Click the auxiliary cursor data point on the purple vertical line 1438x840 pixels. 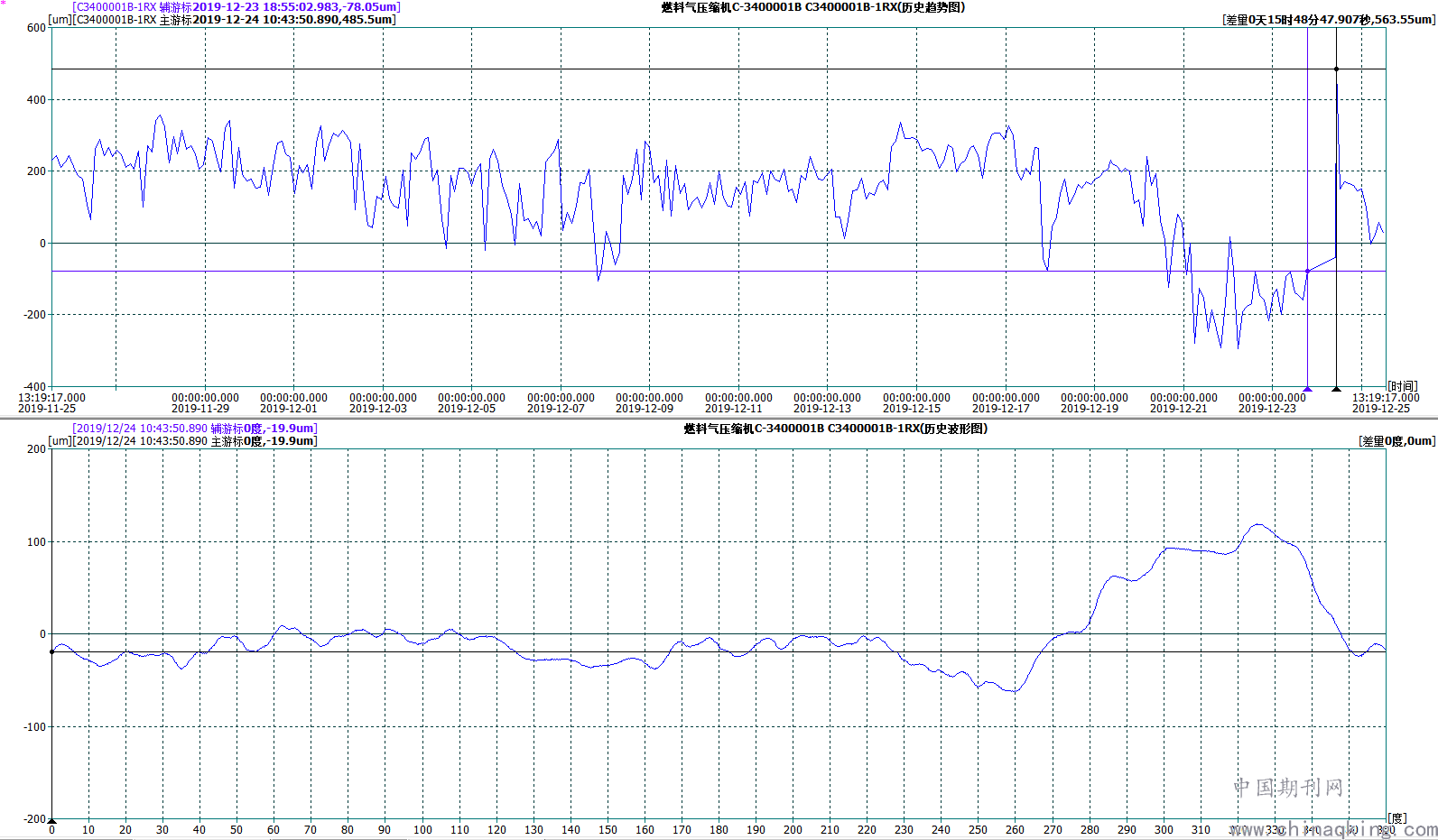pyautogui.click(x=1307, y=271)
